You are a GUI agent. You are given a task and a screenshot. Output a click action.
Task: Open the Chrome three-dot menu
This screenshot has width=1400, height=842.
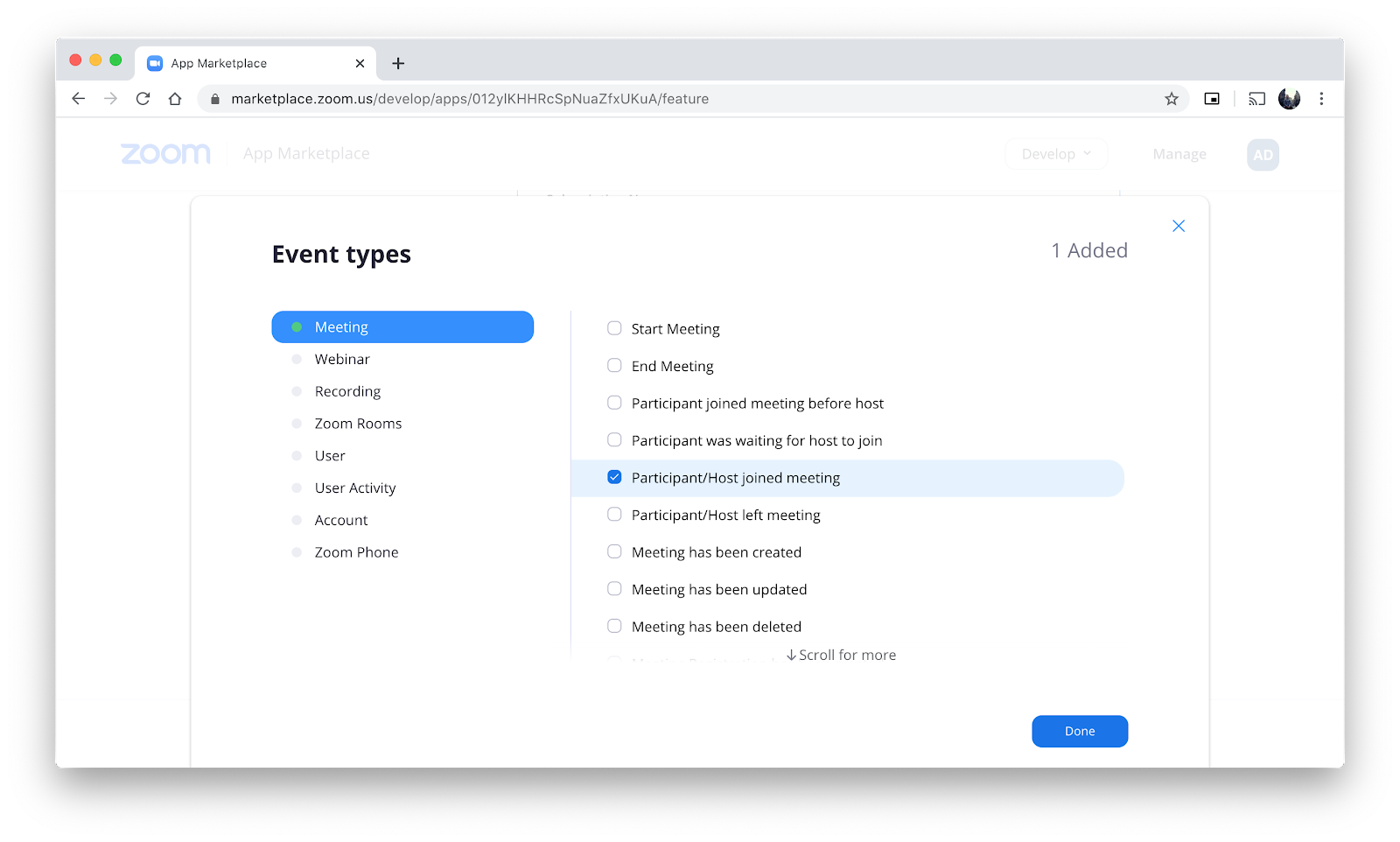(x=1322, y=99)
